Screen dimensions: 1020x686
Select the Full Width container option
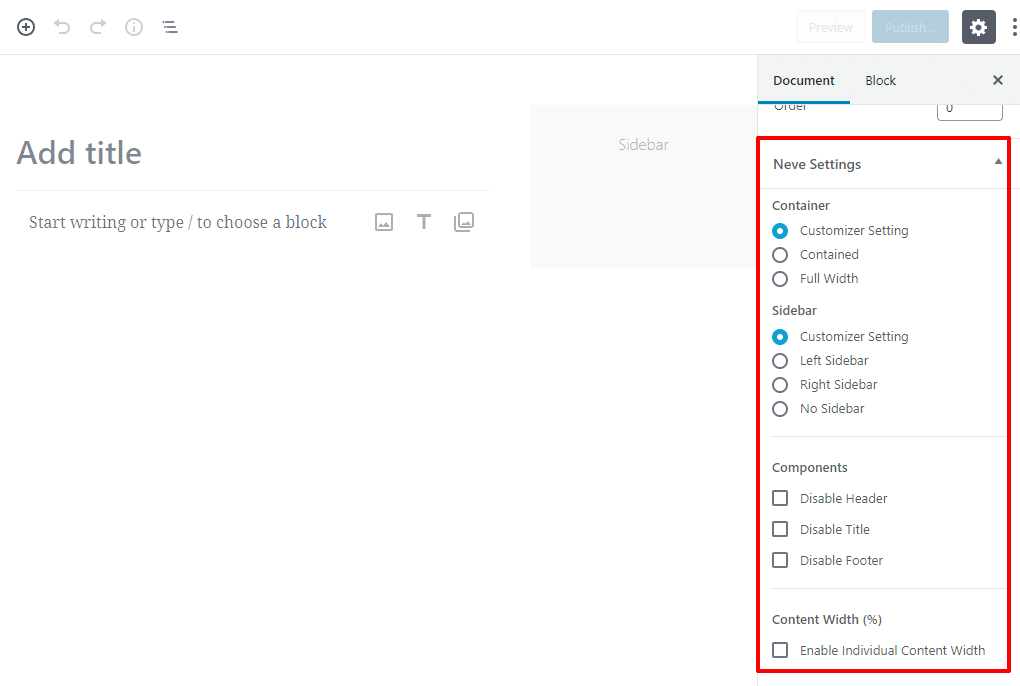point(780,279)
